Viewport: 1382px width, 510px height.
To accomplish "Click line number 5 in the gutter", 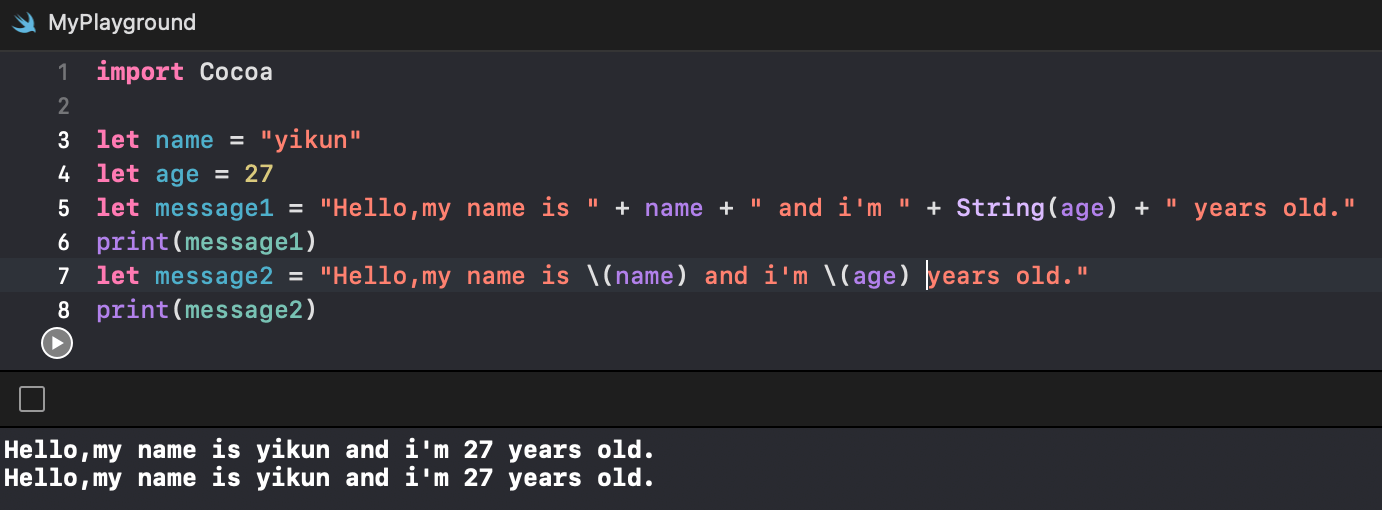I will coord(63,208).
